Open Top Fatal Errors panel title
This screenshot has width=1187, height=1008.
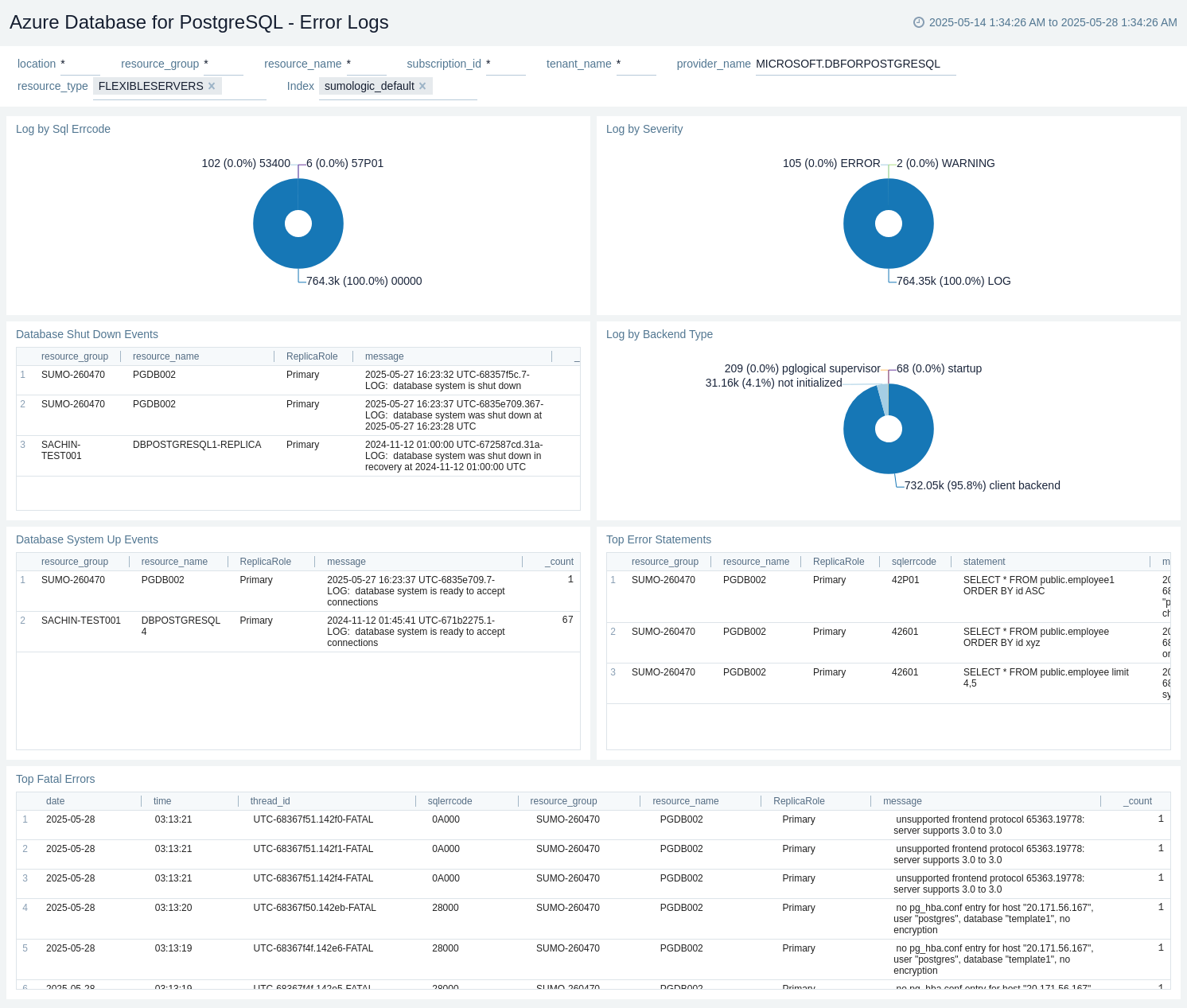(x=55, y=779)
